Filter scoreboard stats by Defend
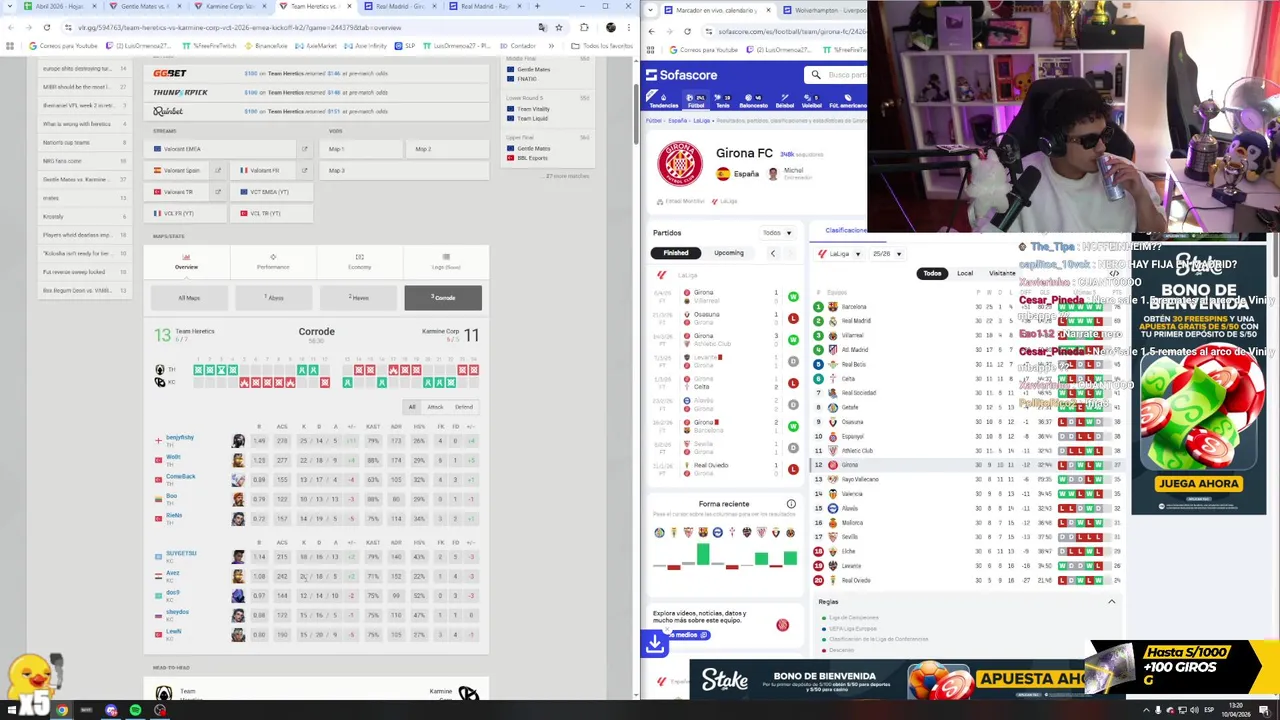Screen dimensions: 1280x720 pos(464,407)
